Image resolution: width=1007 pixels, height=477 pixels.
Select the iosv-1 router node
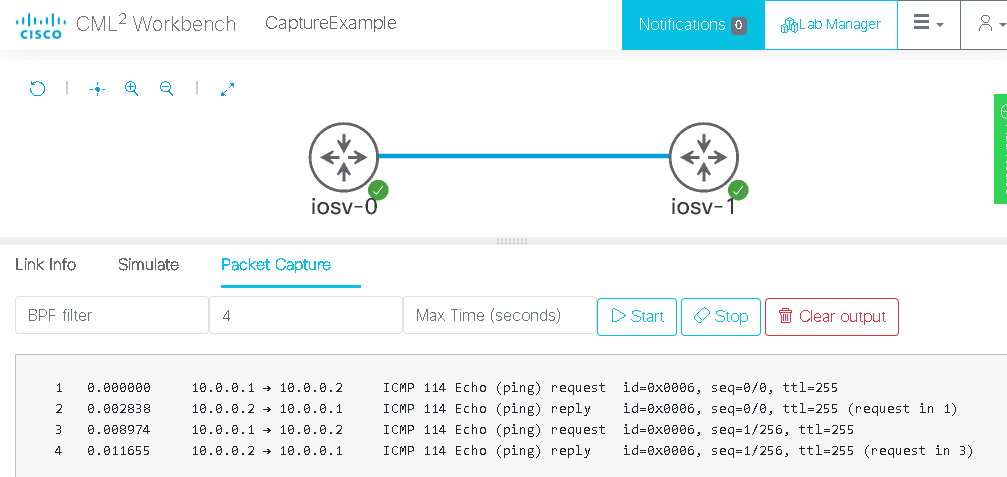[704, 157]
